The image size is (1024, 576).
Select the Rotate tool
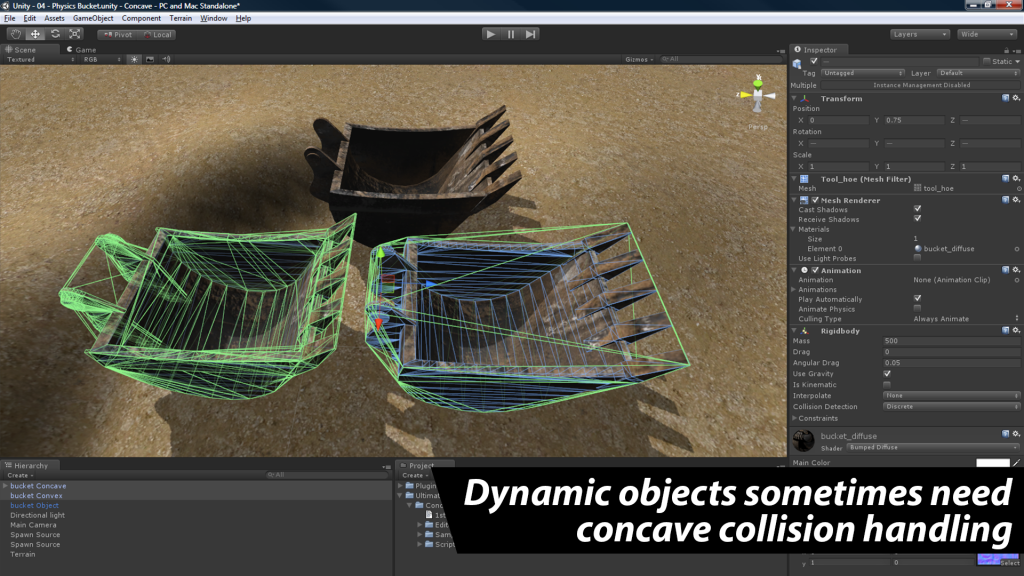pyautogui.click(x=56, y=33)
